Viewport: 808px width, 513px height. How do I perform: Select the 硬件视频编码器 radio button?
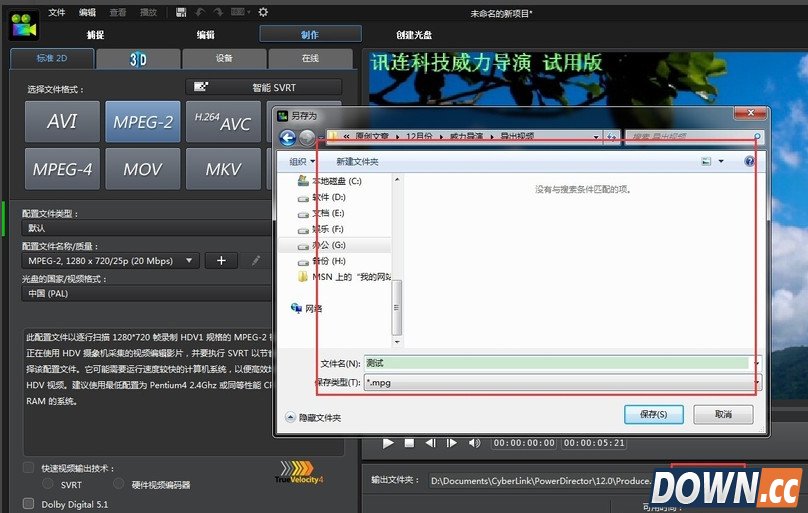click(119, 484)
